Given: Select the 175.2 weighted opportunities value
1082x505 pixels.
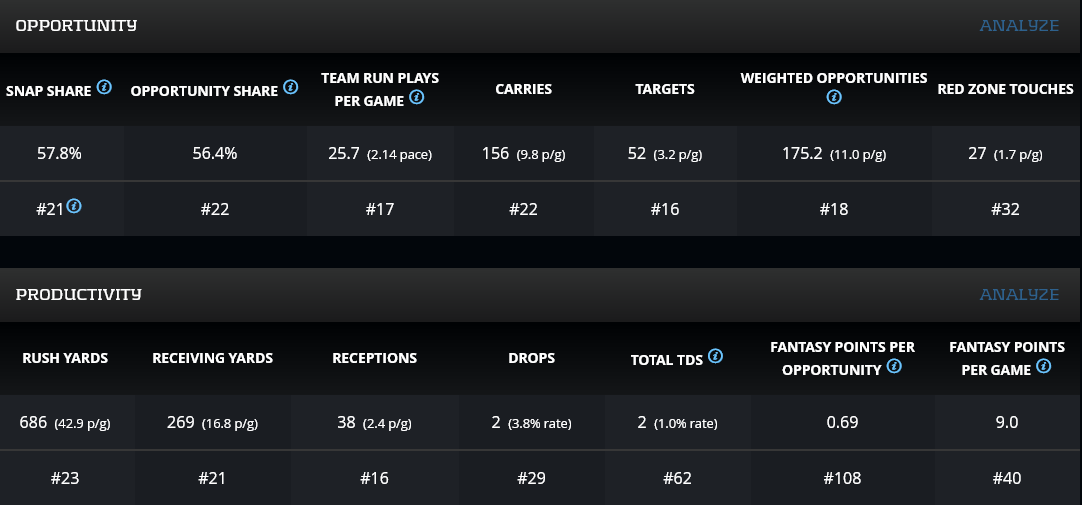Looking at the screenshot, I should (801, 154).
